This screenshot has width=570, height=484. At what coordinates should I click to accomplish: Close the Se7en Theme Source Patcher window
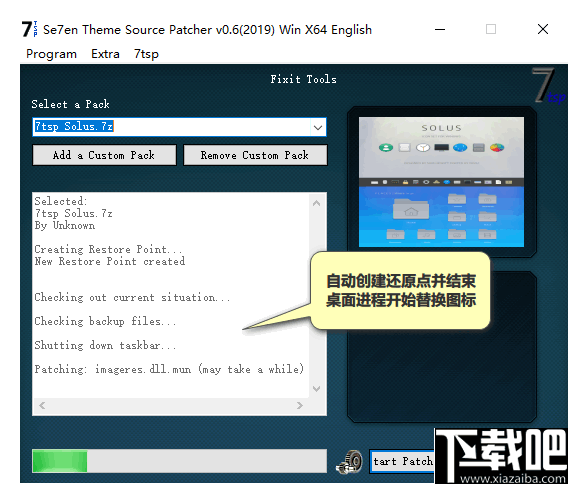pos(543,29)
